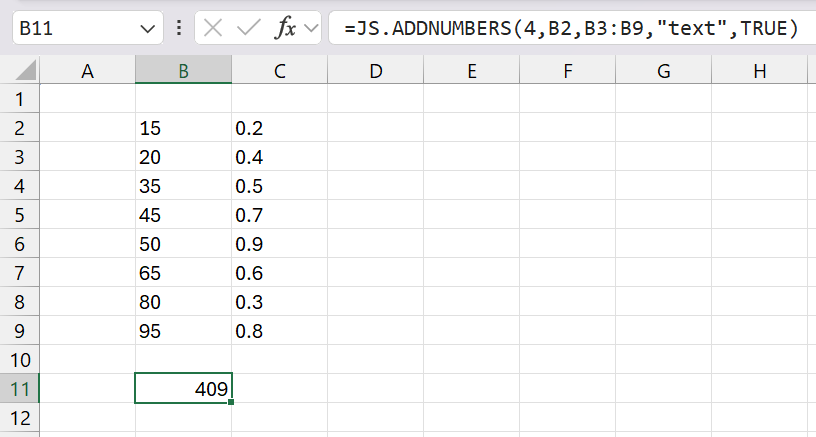Select cell C3 containing 0.4
The height and width of the screenshot is (437, 816).
coord(279,157)
